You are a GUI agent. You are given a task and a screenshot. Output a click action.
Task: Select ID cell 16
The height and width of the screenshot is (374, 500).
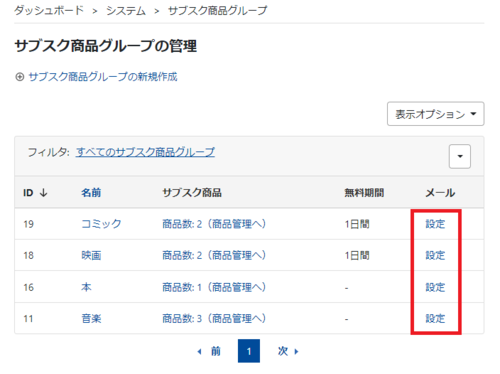point(28,287)
